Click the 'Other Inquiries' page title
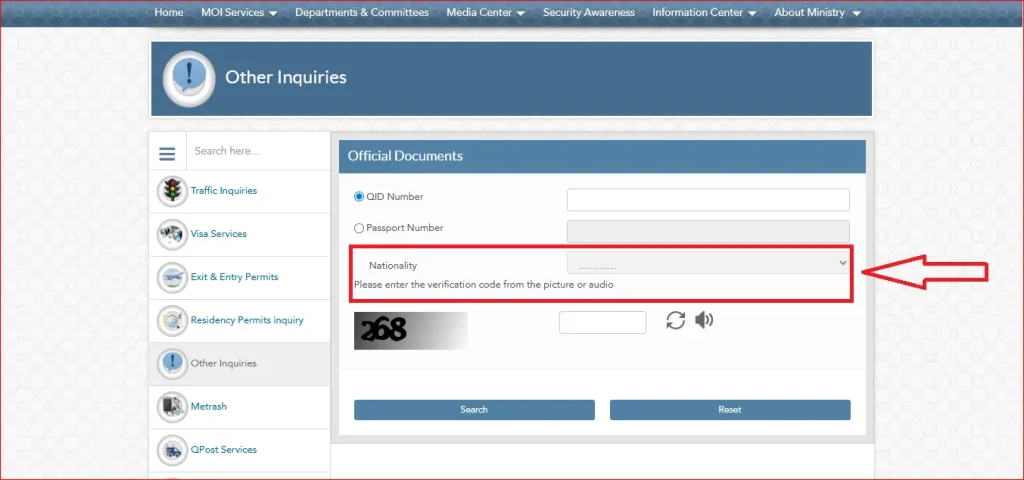 [x=286, y=77]
